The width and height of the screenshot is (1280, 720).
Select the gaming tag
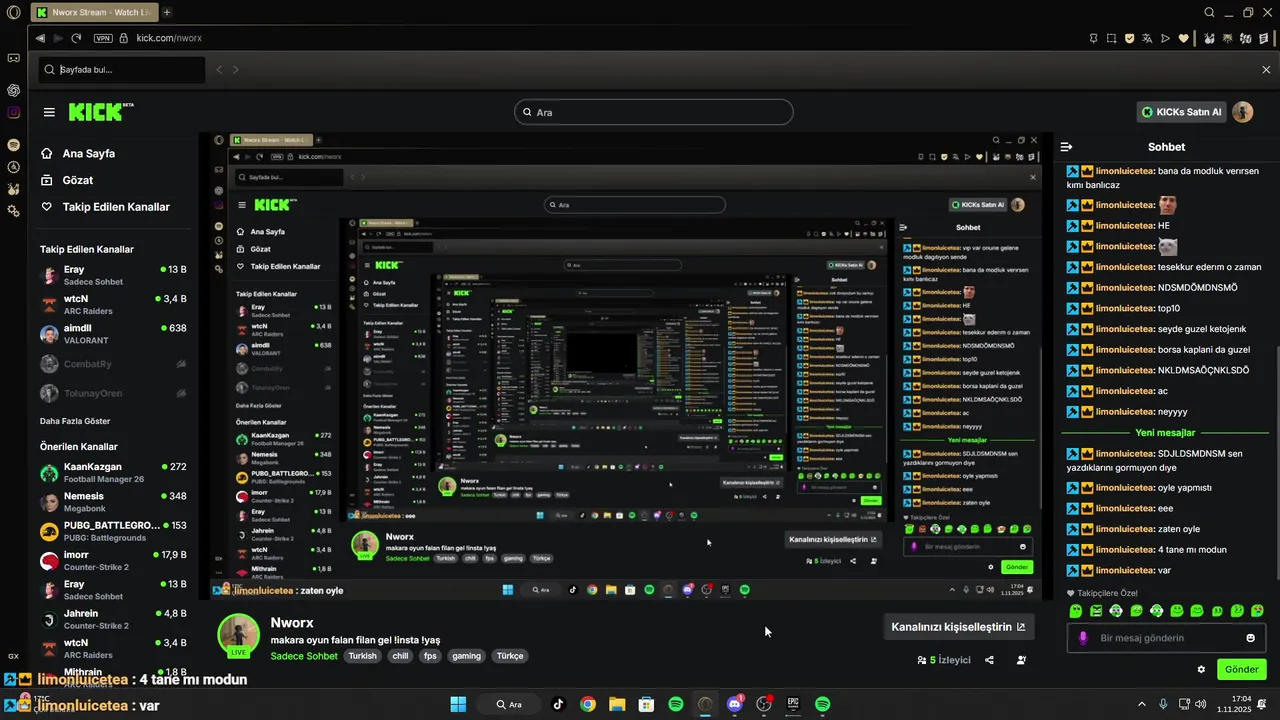coord(466,656)
